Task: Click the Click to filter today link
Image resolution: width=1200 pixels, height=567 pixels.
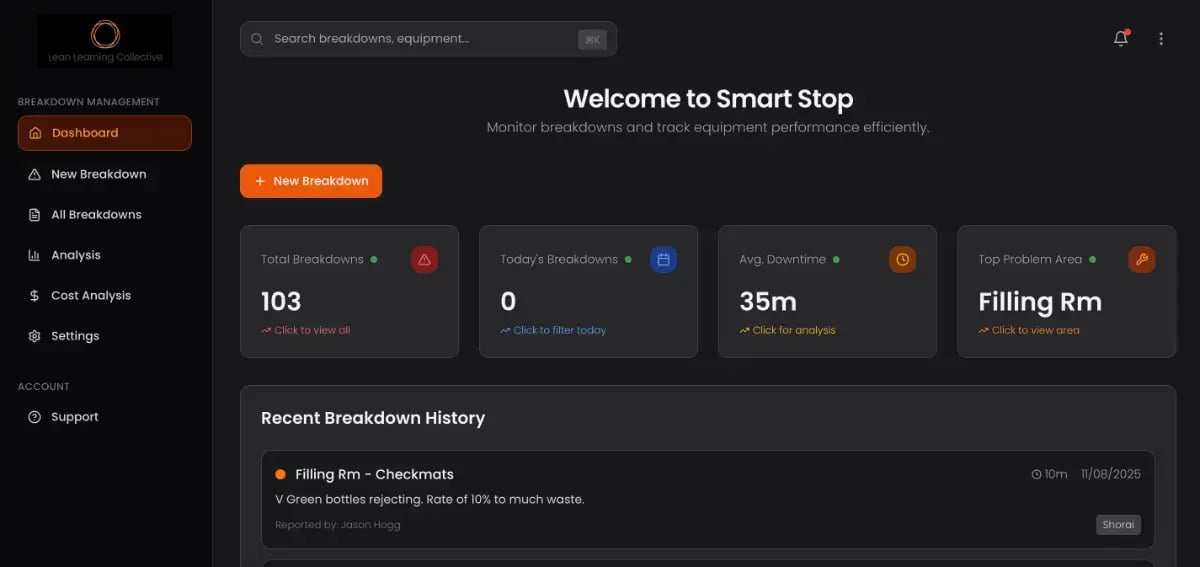Action: pos(553,330)
